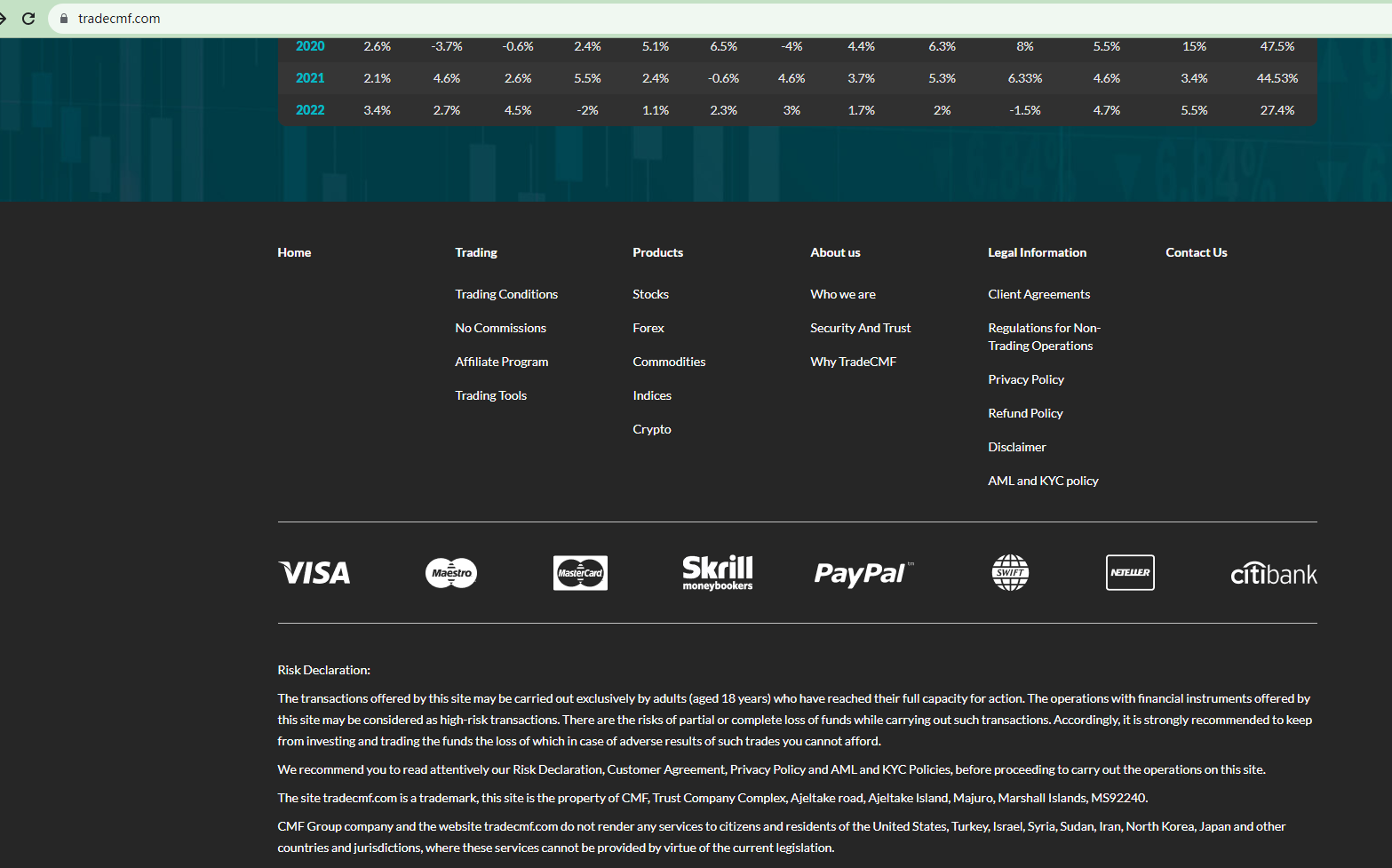Click the browser reload icon
This screenshot has width=1392, height=868.
28,19
